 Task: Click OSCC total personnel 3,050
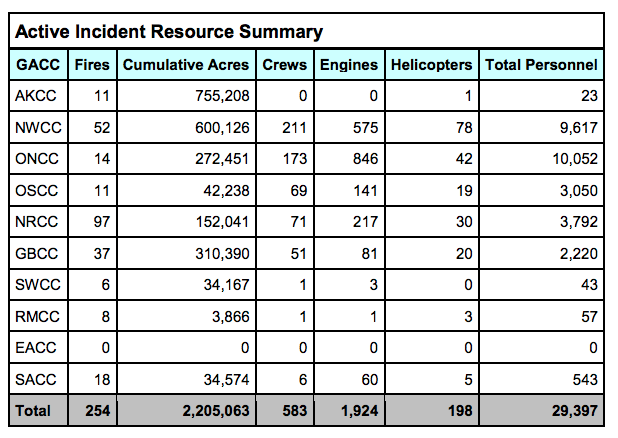click(579, 190)
